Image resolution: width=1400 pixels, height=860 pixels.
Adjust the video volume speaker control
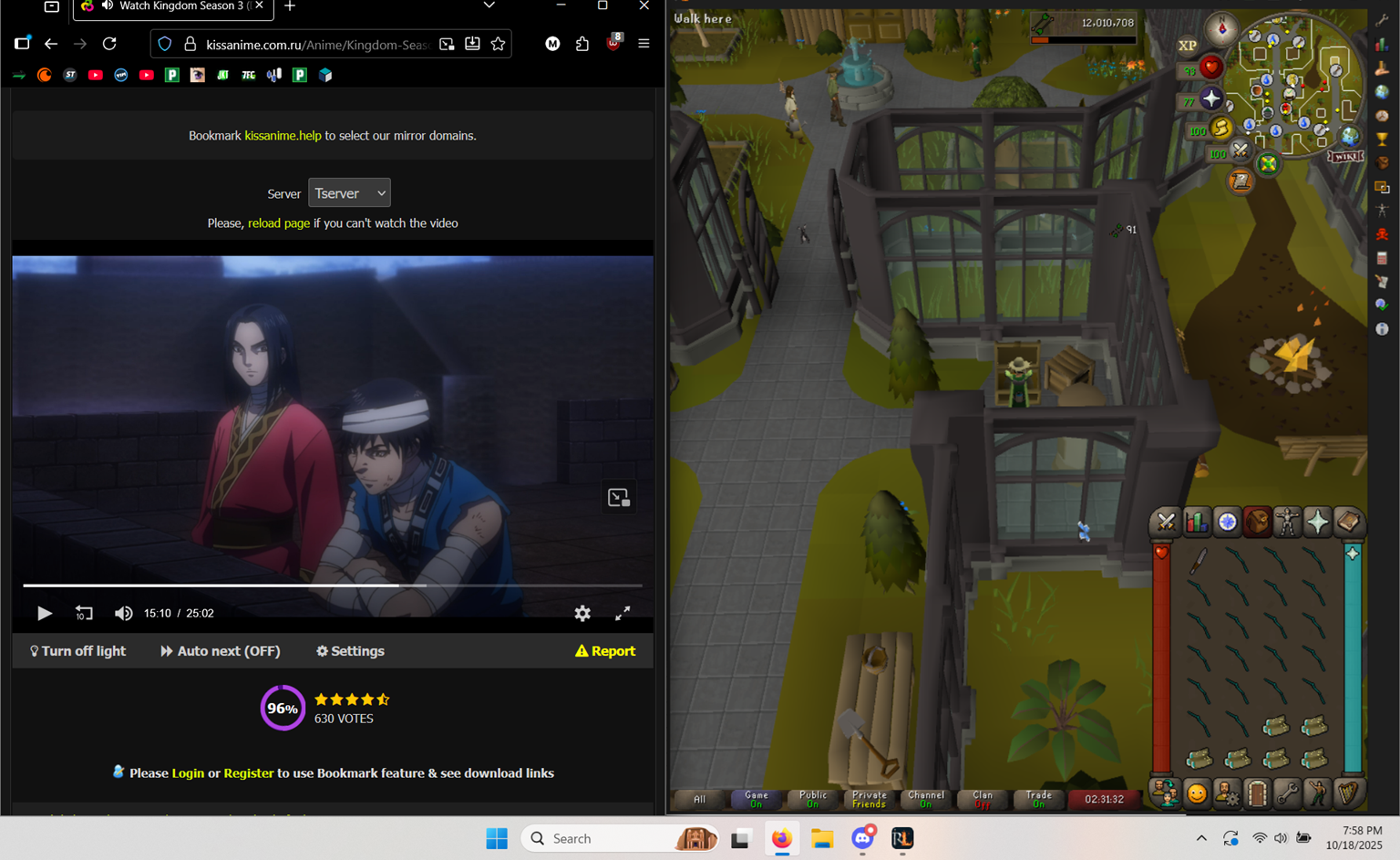[123, 614]
